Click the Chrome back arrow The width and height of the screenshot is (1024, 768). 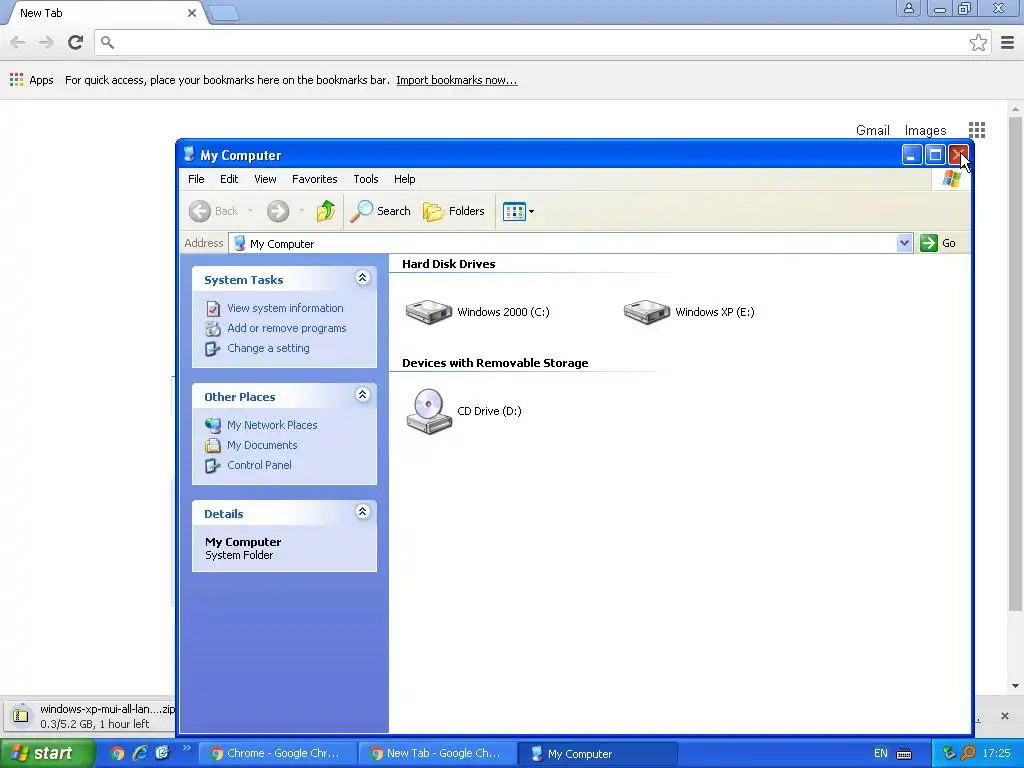click(18, 42)
